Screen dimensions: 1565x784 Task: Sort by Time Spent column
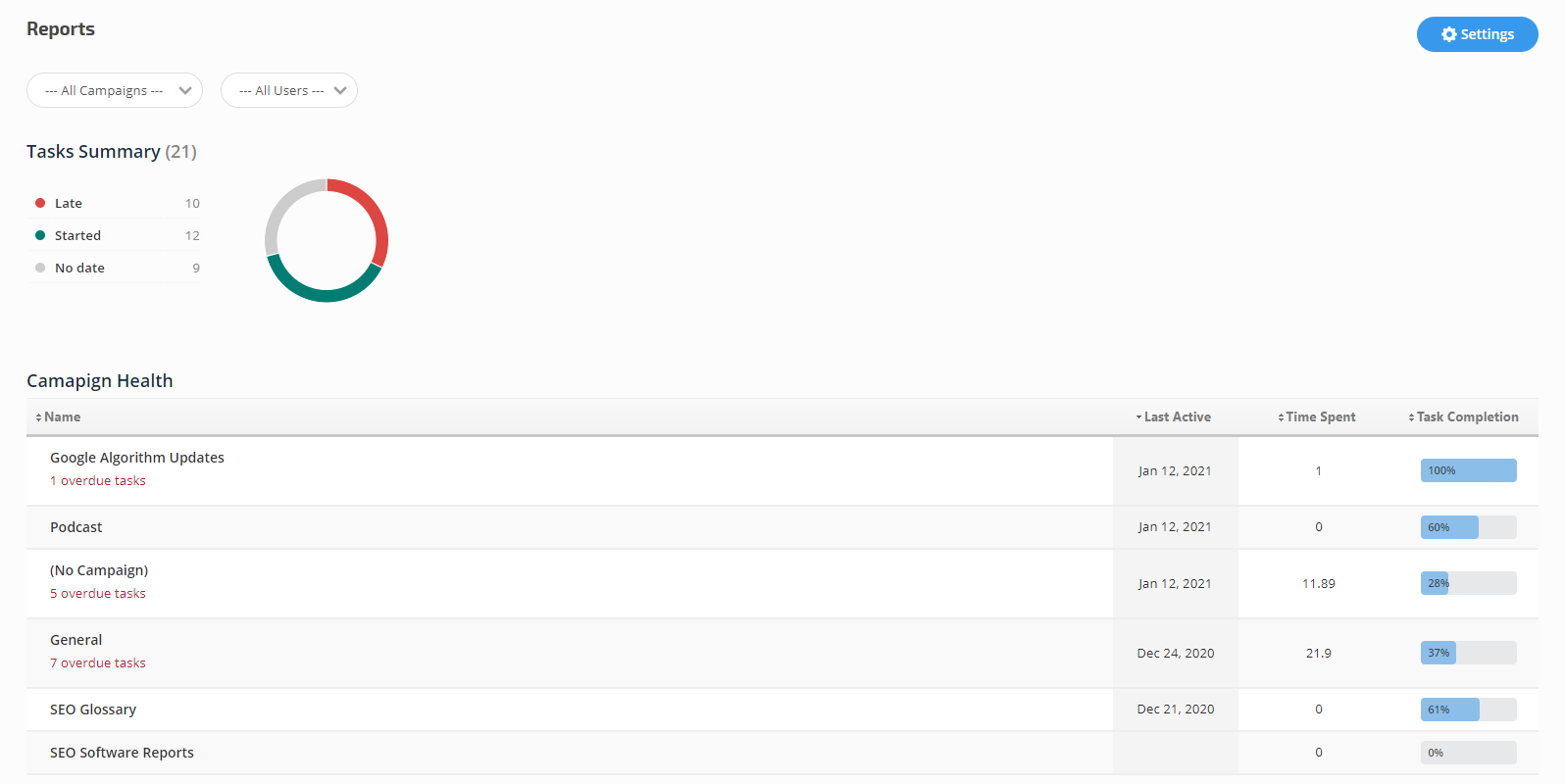pyautogui.click(x=1320, y=416)
